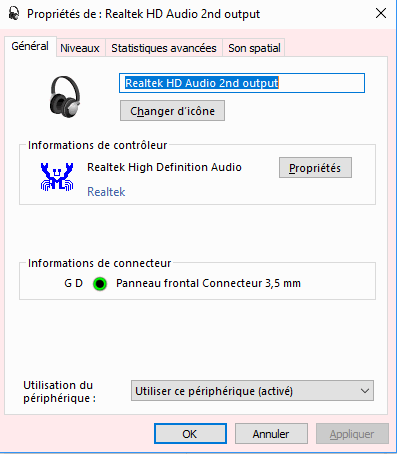
Task: Click the device name text field
Action: 242,83
